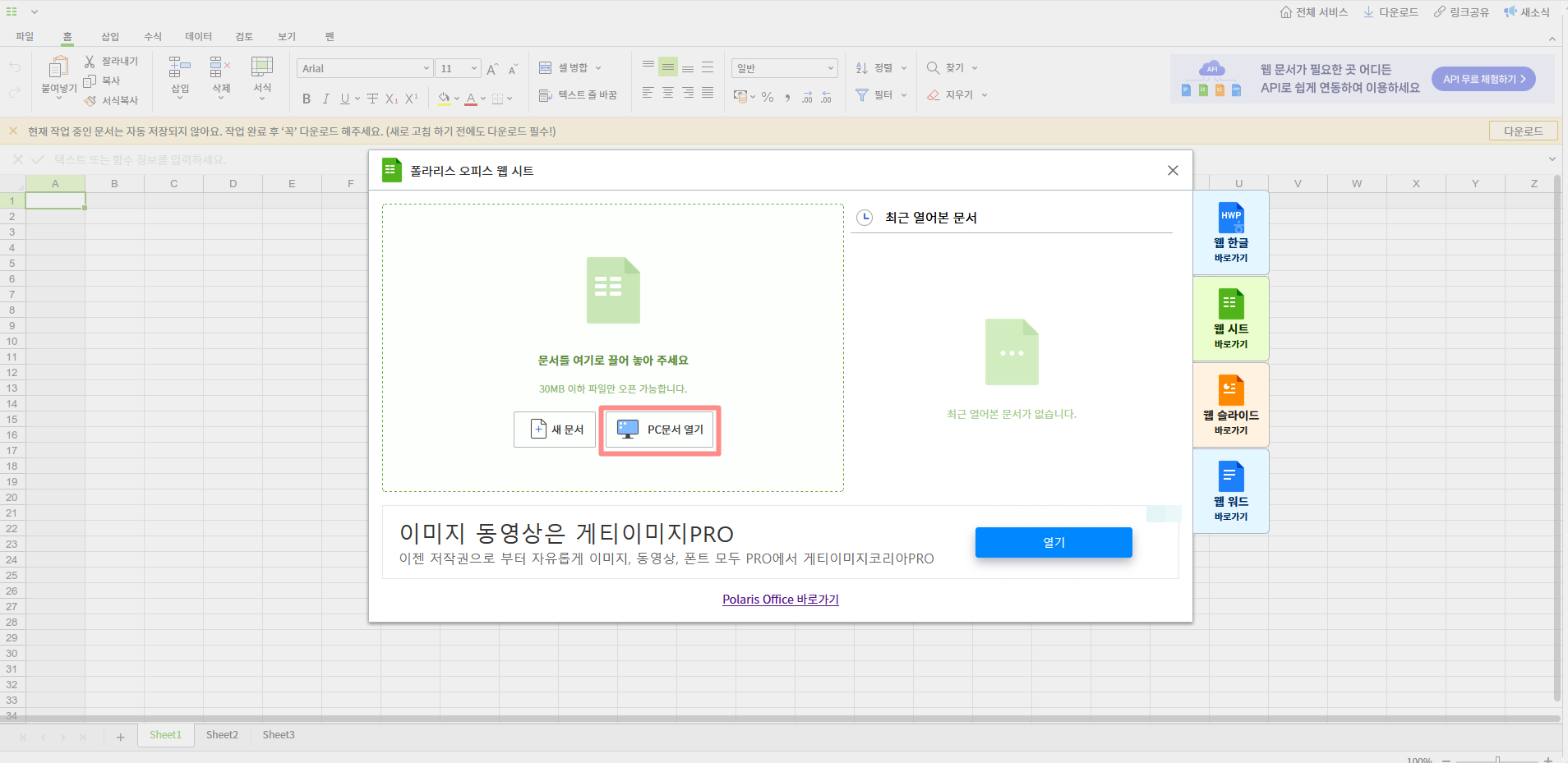
Task: Open the 웹 슬라이드 shortcut
Action: [1231, 405]
